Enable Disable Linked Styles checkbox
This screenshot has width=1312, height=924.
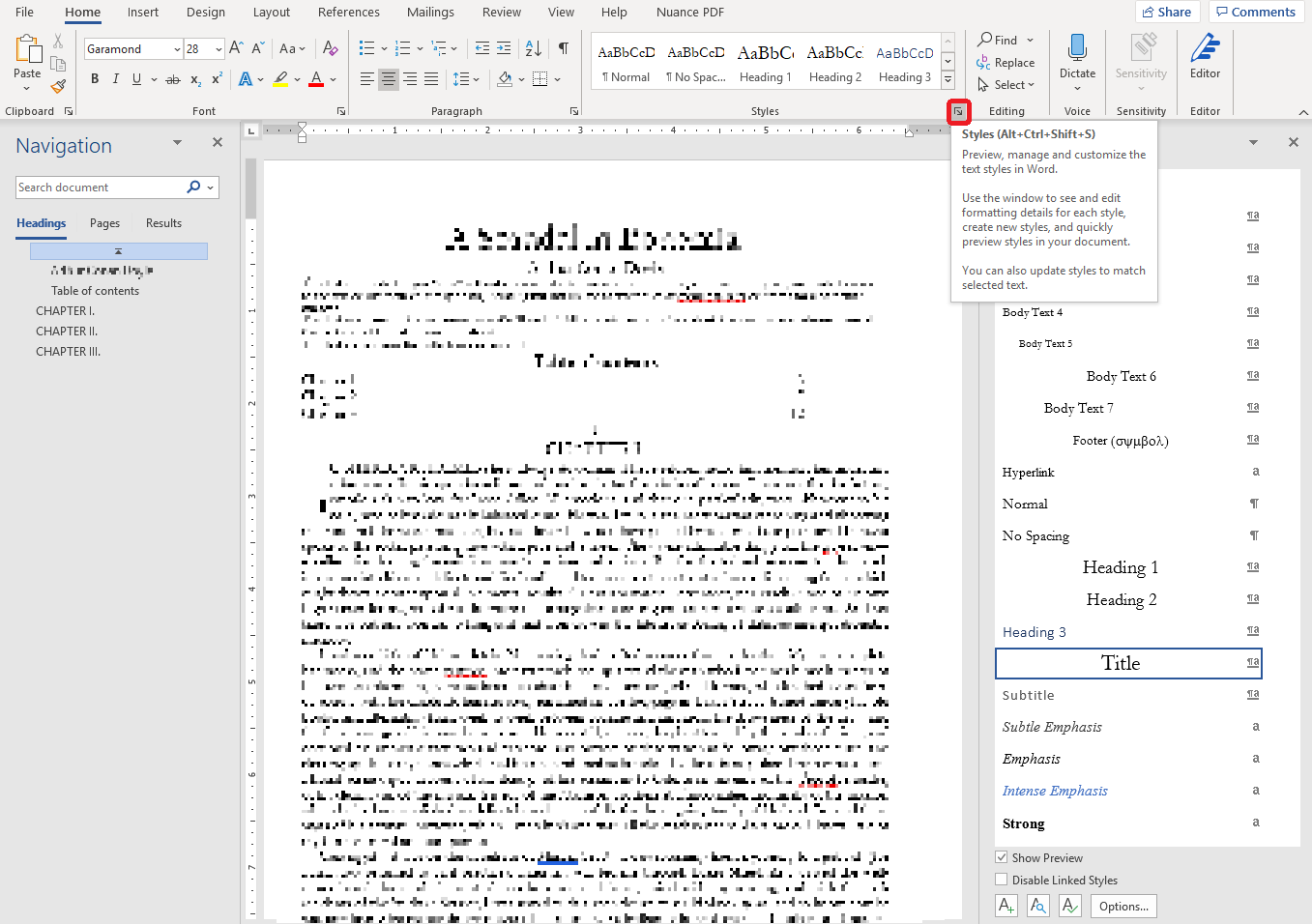[x=1002, y=880]
